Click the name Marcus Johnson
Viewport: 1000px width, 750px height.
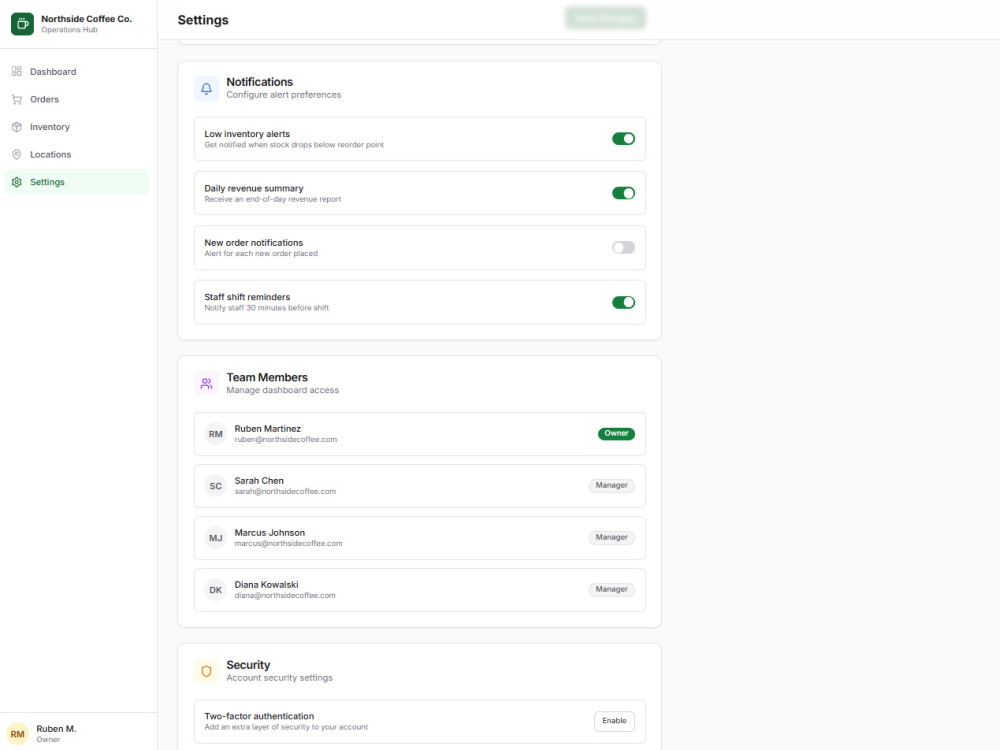[x=270, y=533]
